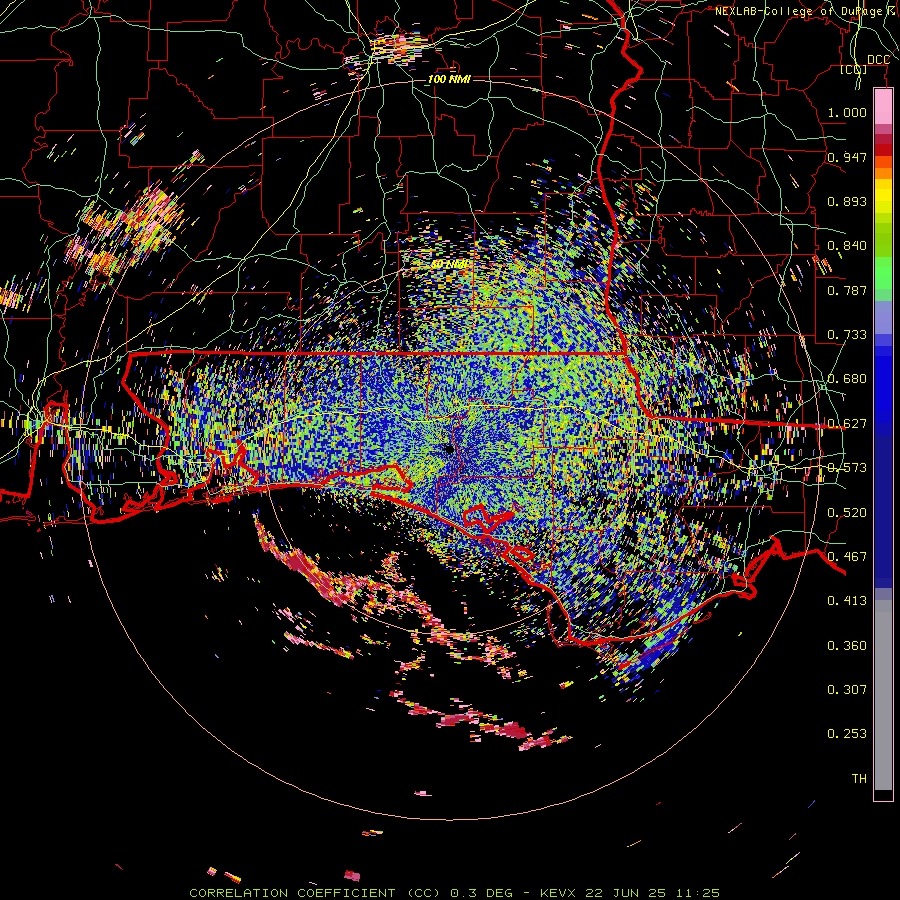Select the 0.733 scale value
The height and width of the screenshot is (900, 900).
(x=847, y=334)
